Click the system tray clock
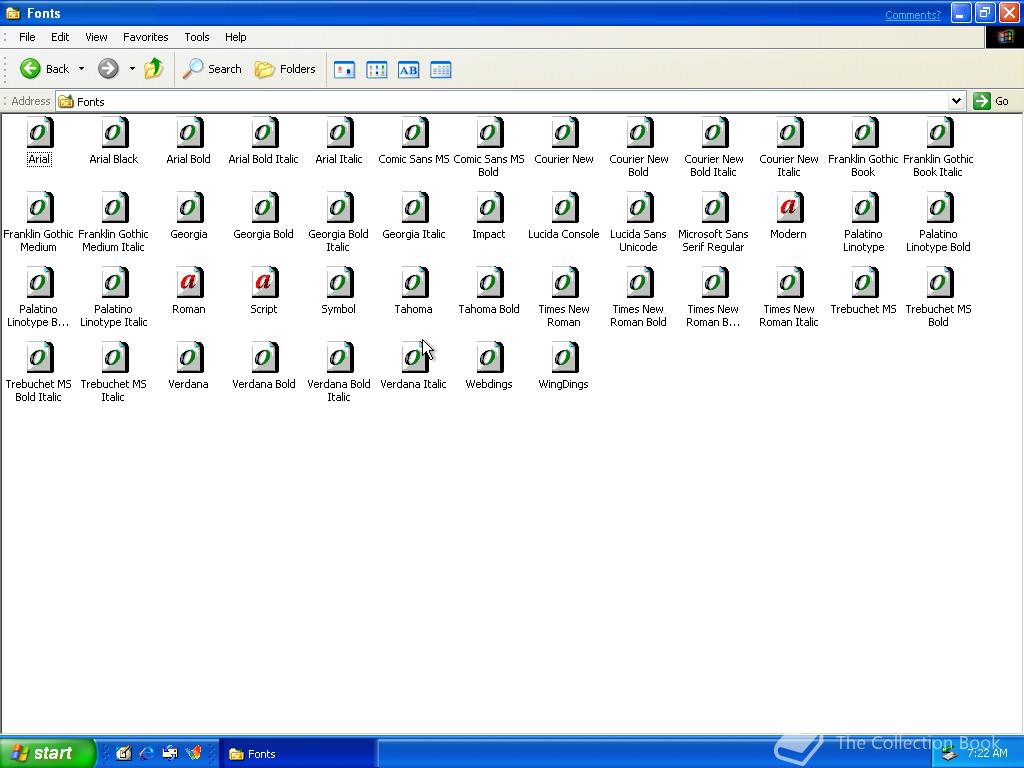This screenshot has height=768, width=1024. [987, 753]
